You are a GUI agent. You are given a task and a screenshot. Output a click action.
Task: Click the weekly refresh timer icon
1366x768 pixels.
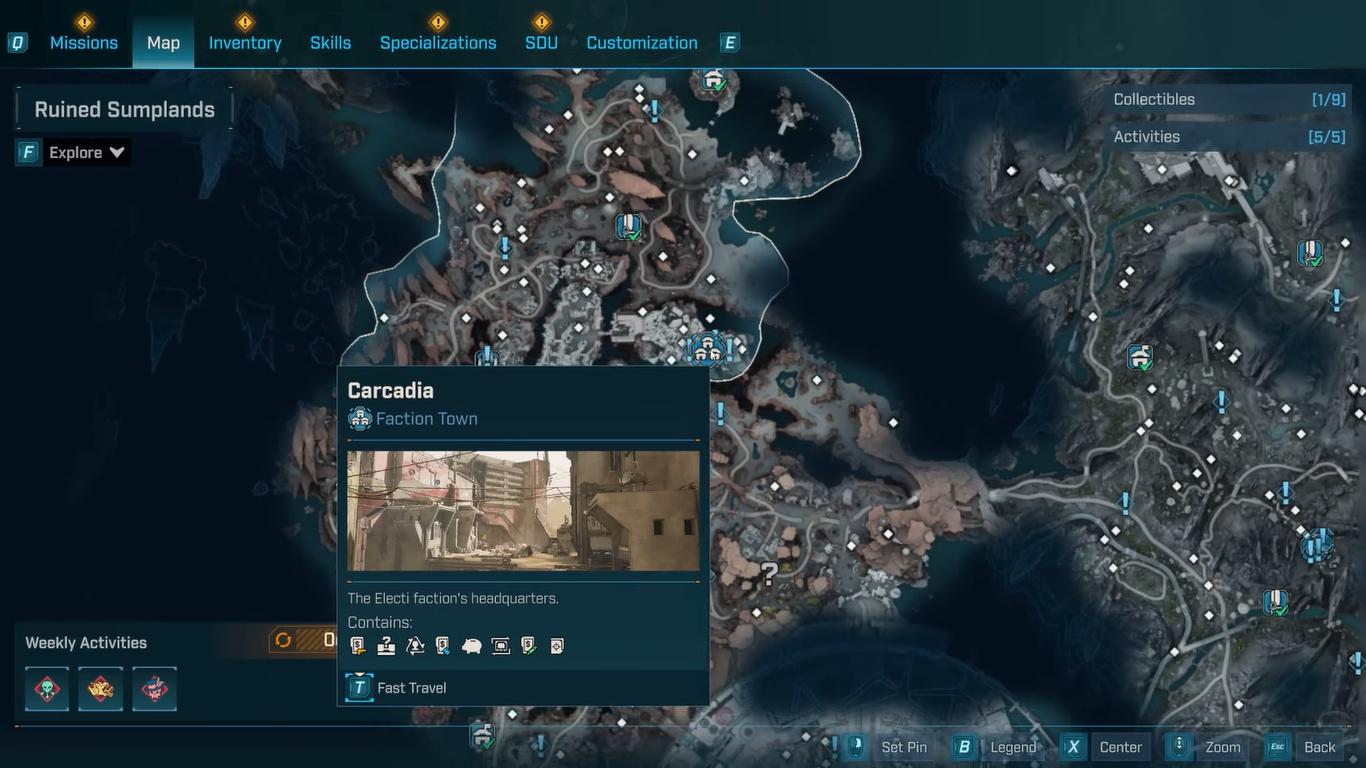283,640
